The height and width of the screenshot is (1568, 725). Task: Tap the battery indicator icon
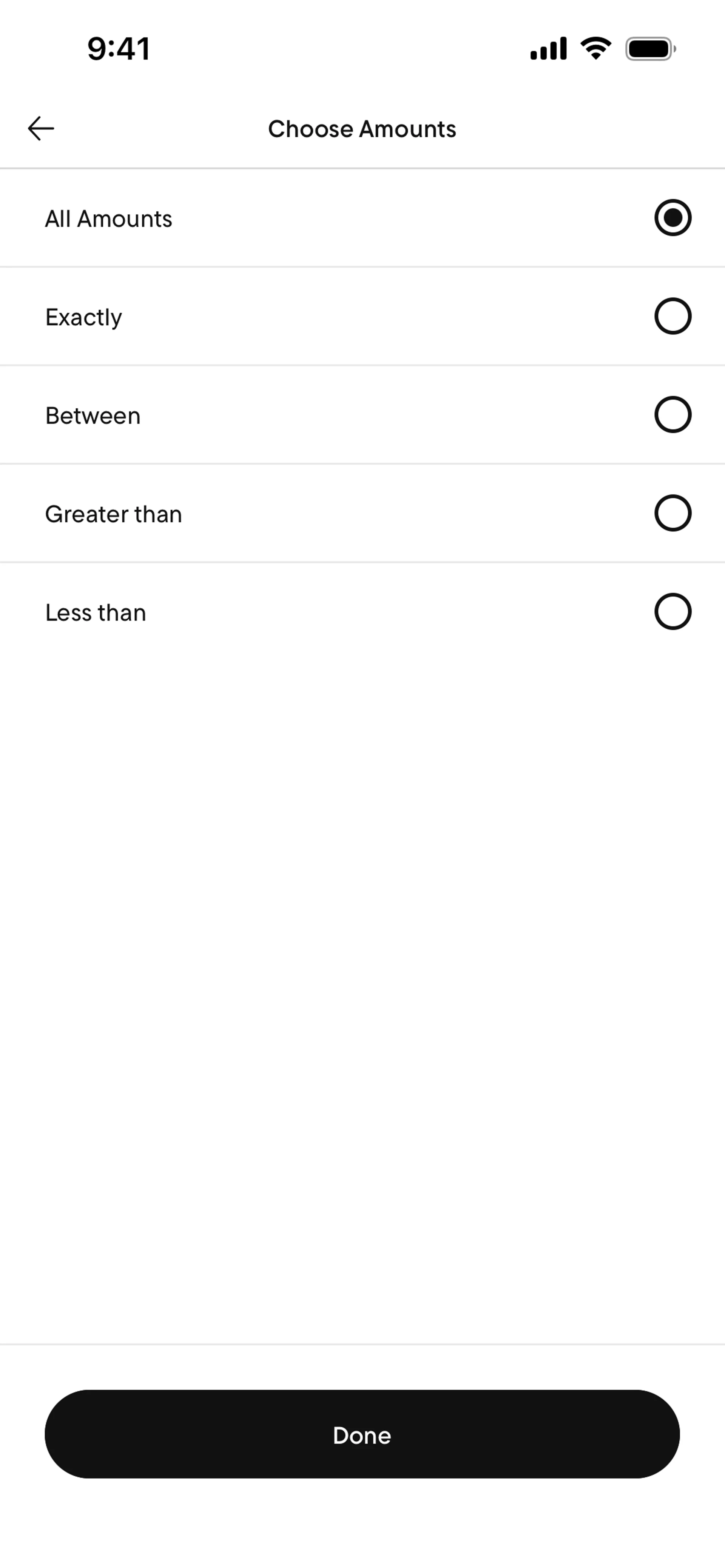click(x=650, y=49)
